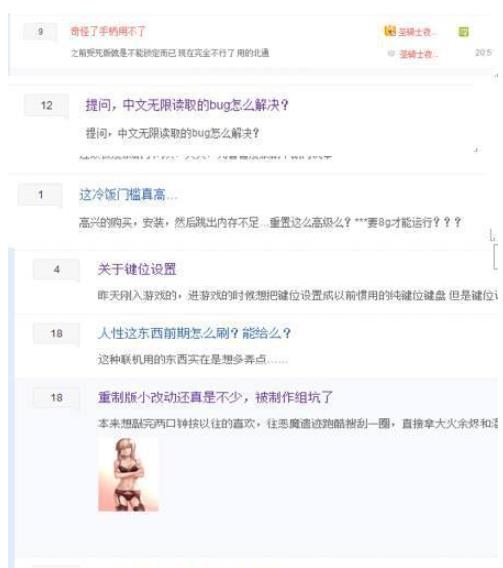Click reply count 1 beside 这冷饭门槛真高
This screenshot has width=503, height=568.
coord(41,195)
